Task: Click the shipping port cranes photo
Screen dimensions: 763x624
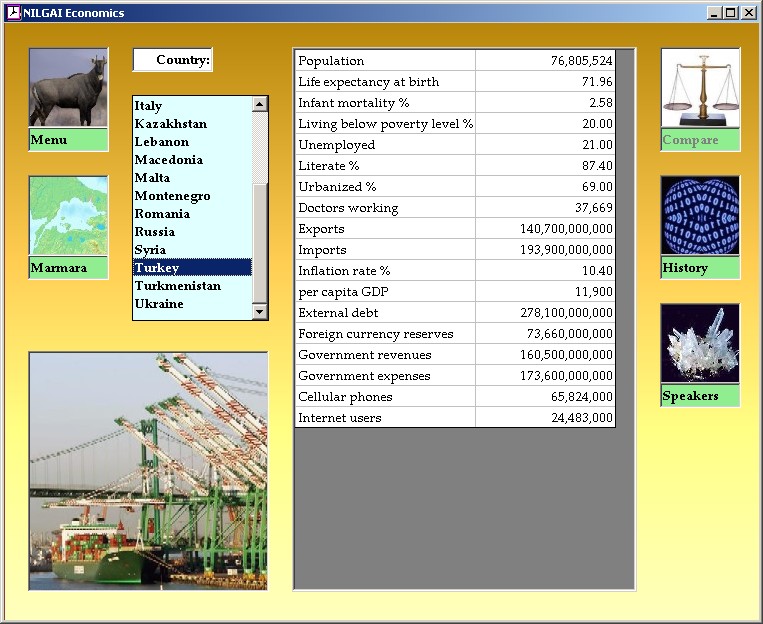Action: (x=148, y=470)
